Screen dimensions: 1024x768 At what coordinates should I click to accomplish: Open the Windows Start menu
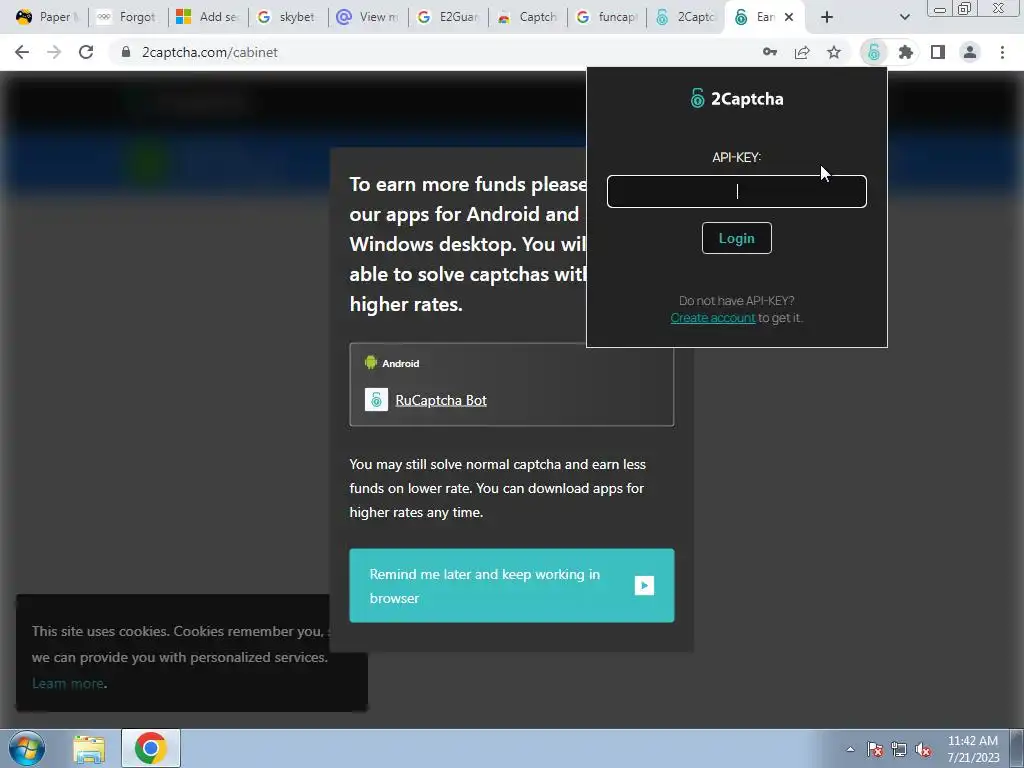click(x=27, y=748)
